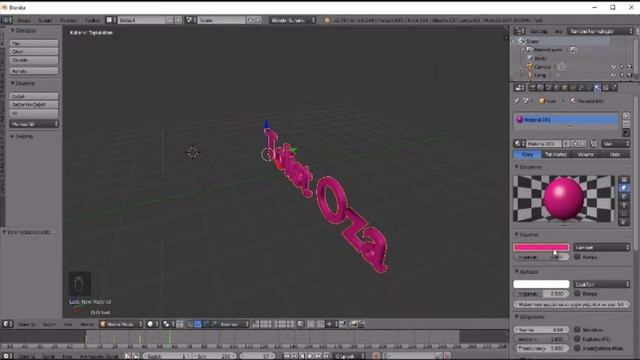Pin the properties context with pin icon
This screenshot has width=640, height=360.
point(517,100)
